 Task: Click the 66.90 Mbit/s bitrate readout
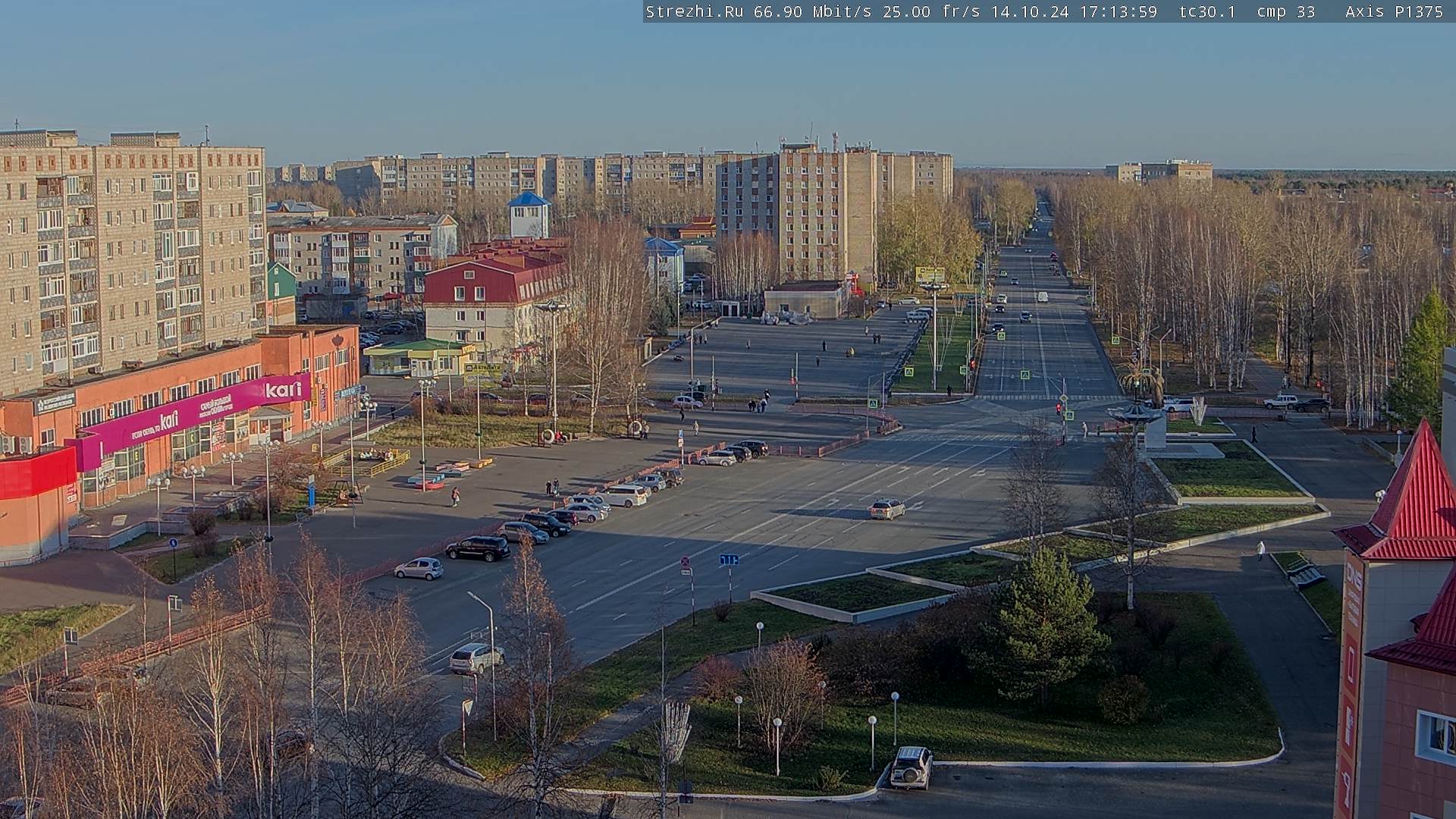point(814,11)
